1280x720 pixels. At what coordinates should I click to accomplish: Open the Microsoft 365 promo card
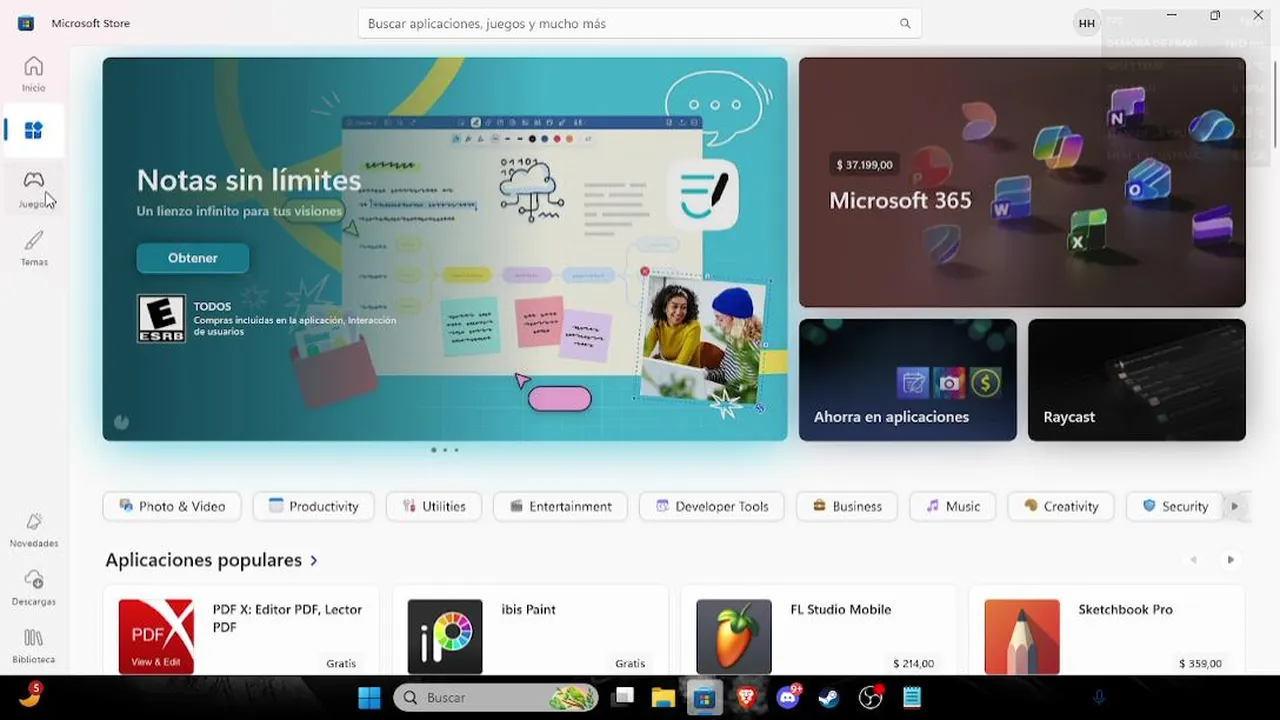pyautogui.click(x=1022, y=182)
